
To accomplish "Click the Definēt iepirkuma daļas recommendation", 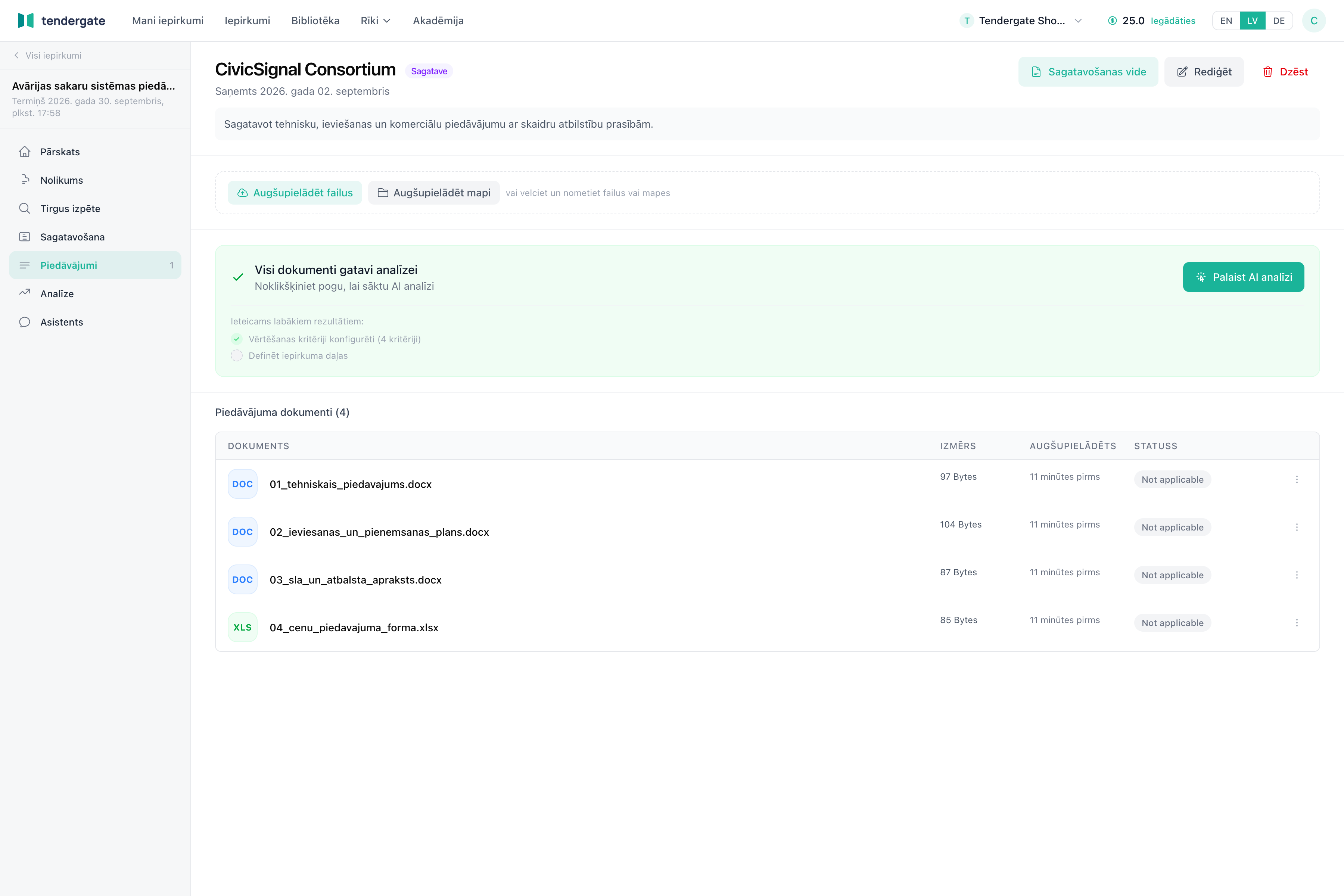I will (298, 355).
